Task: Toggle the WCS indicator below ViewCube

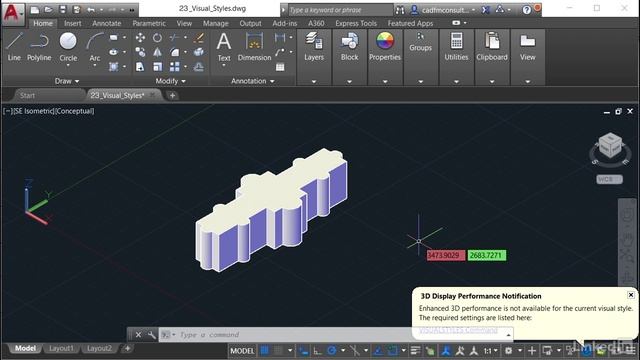Action: [x=609, y=179]
